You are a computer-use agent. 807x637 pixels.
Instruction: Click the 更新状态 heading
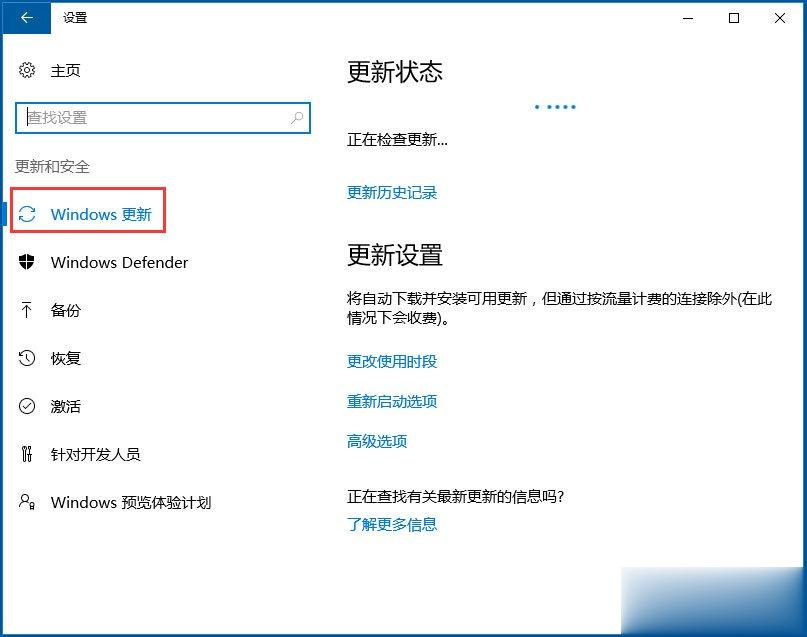click(395, 72)
